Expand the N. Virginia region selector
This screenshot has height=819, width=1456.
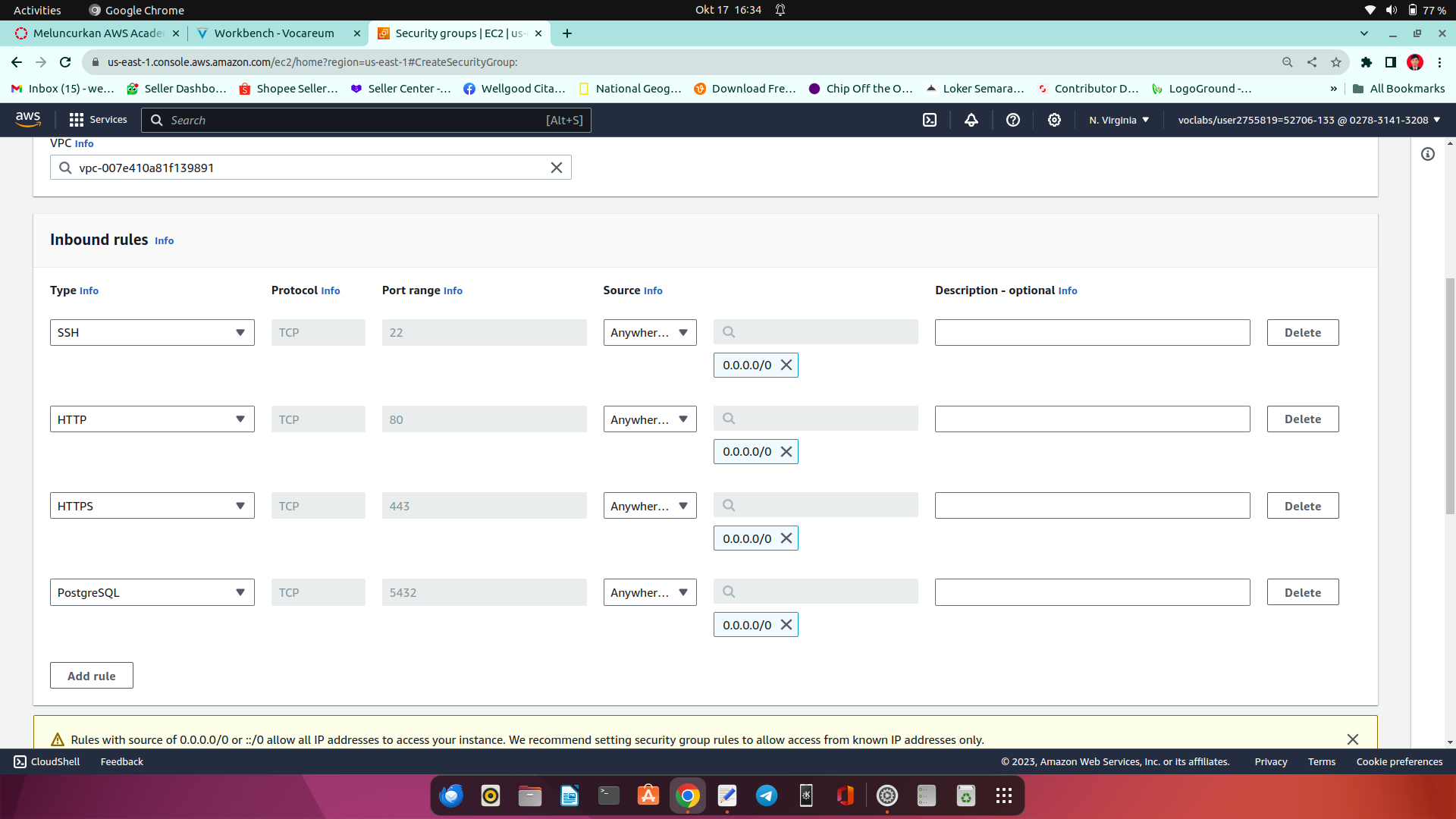pyautogui.click(x=1119, y=120)
